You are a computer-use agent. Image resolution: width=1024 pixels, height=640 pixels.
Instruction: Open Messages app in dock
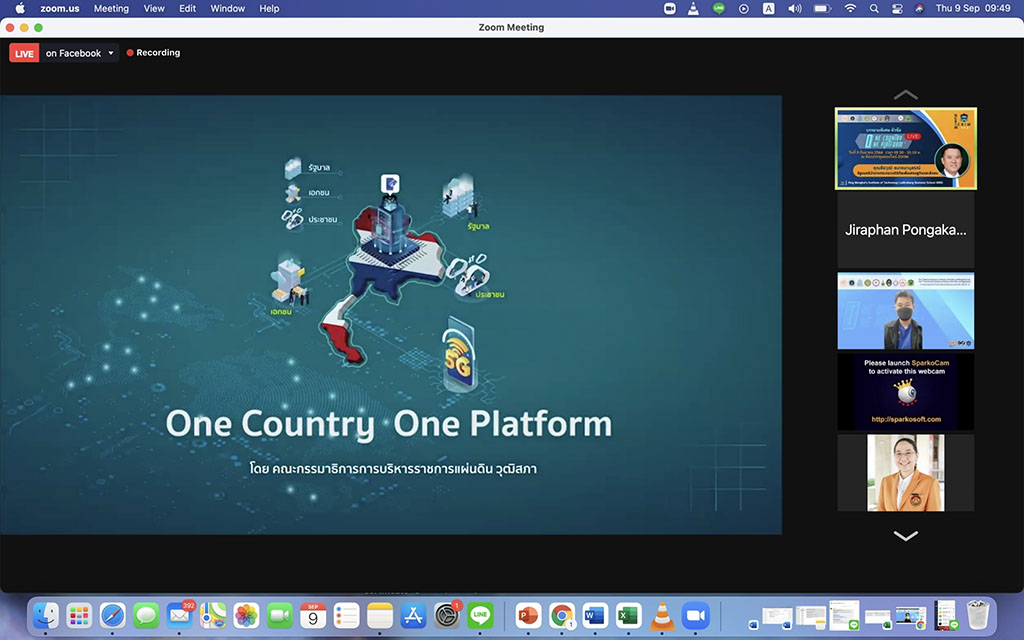(146, 615)
